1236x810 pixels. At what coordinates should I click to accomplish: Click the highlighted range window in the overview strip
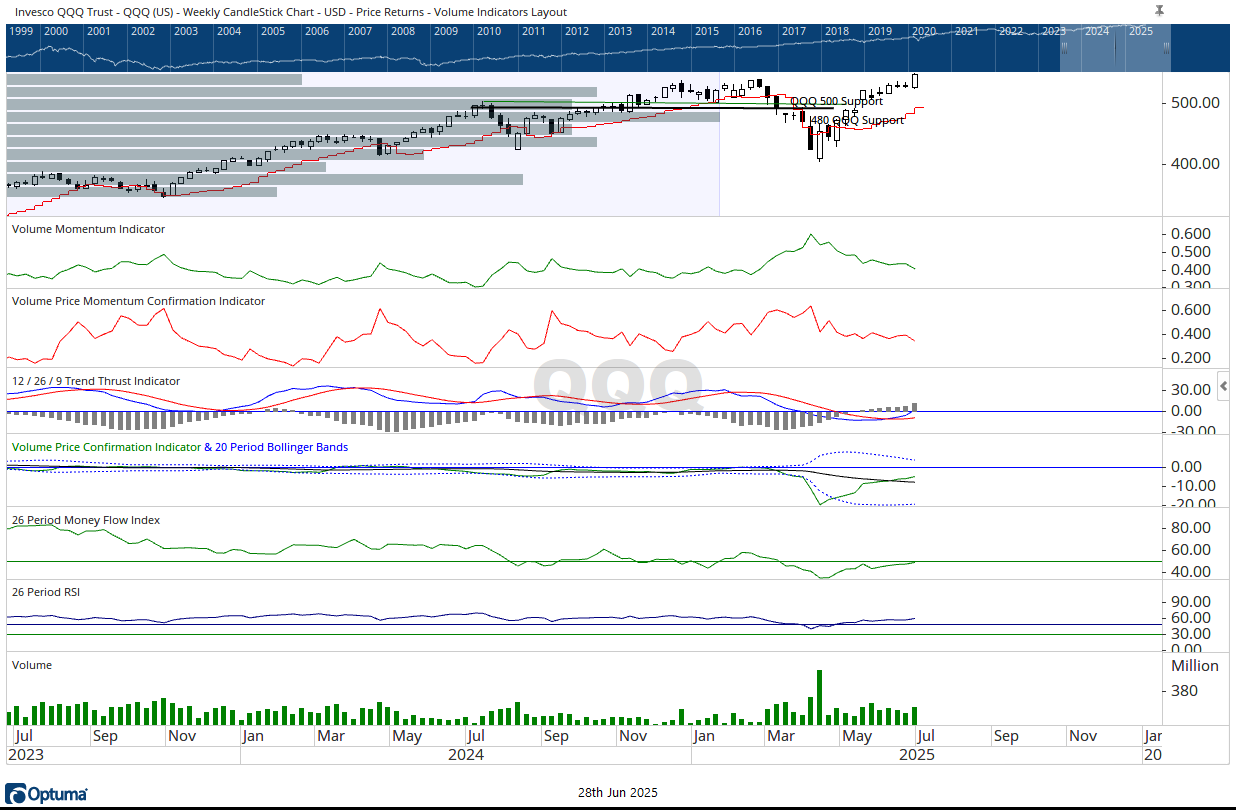[1115, 48]
